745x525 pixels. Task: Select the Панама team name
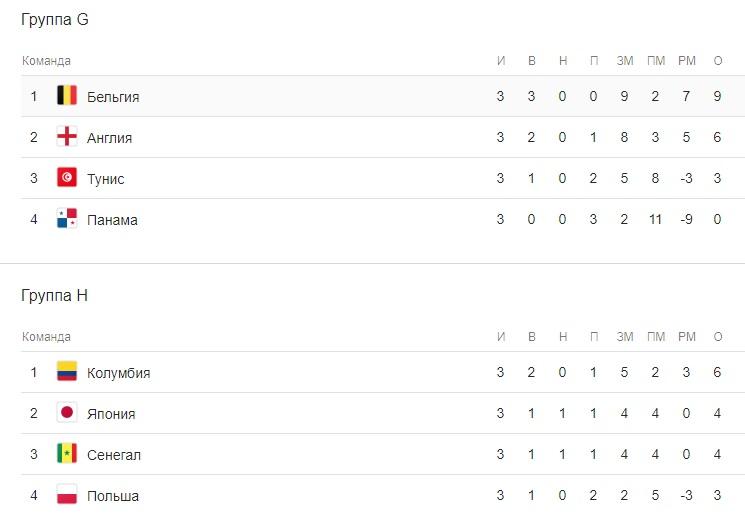pos(113,220)
